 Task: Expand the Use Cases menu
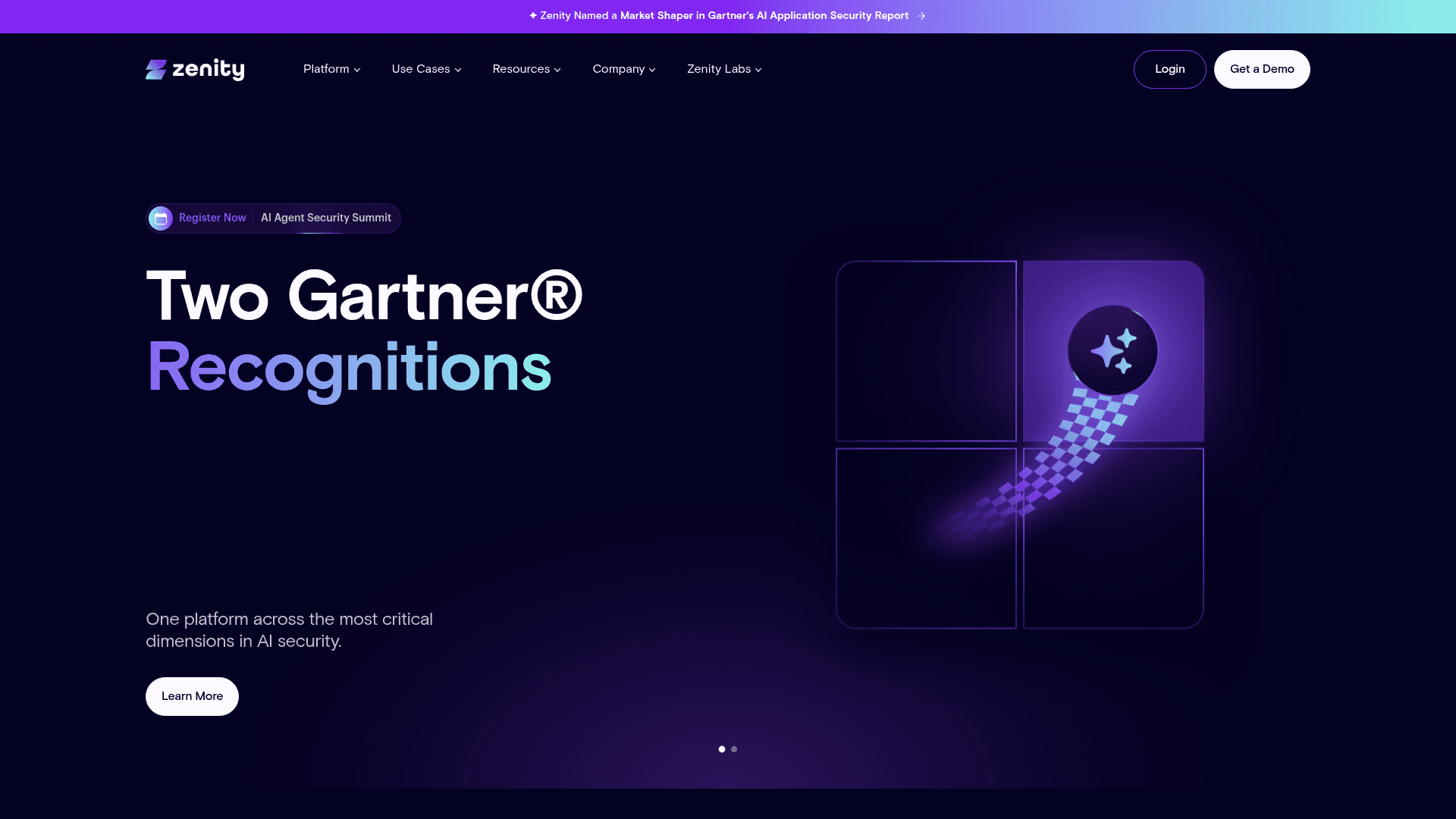(x=427, y=69)
